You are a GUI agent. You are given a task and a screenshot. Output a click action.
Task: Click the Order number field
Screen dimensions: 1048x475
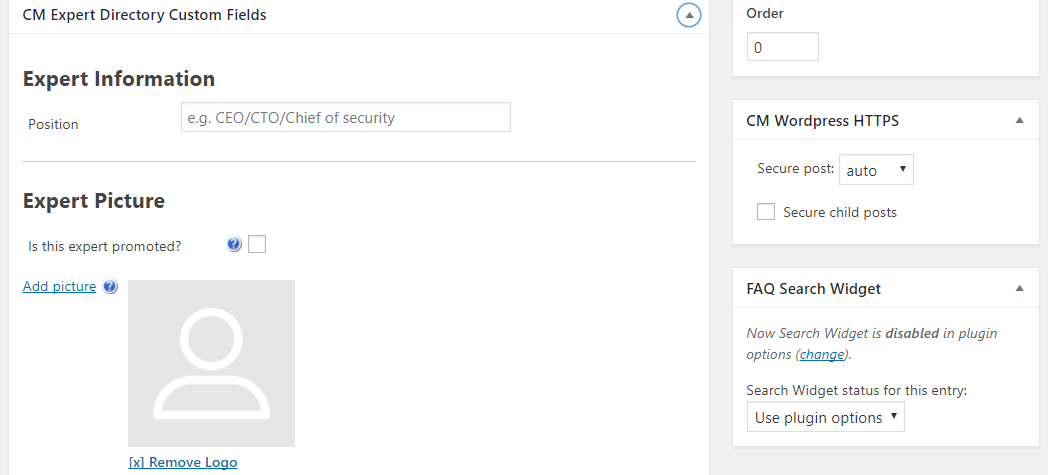click(782, 47)
